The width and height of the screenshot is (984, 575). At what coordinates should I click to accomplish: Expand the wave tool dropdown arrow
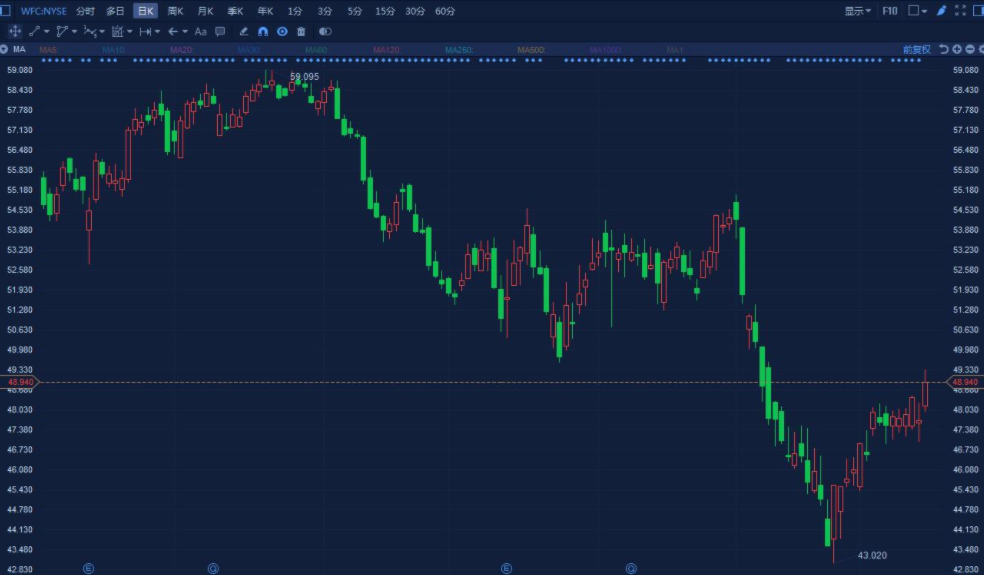[x=102, y=31]
